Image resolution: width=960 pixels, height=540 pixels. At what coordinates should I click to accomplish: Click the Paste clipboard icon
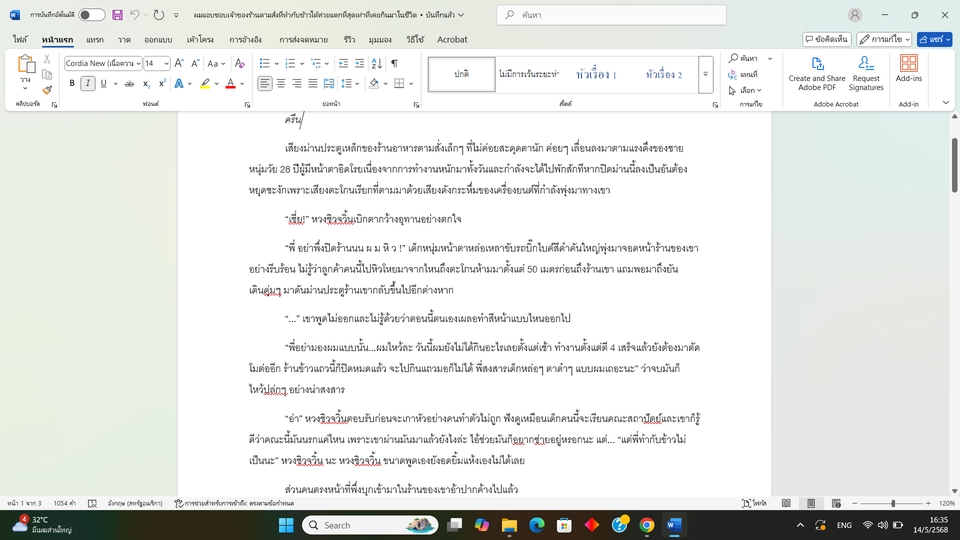coord(25,63)
